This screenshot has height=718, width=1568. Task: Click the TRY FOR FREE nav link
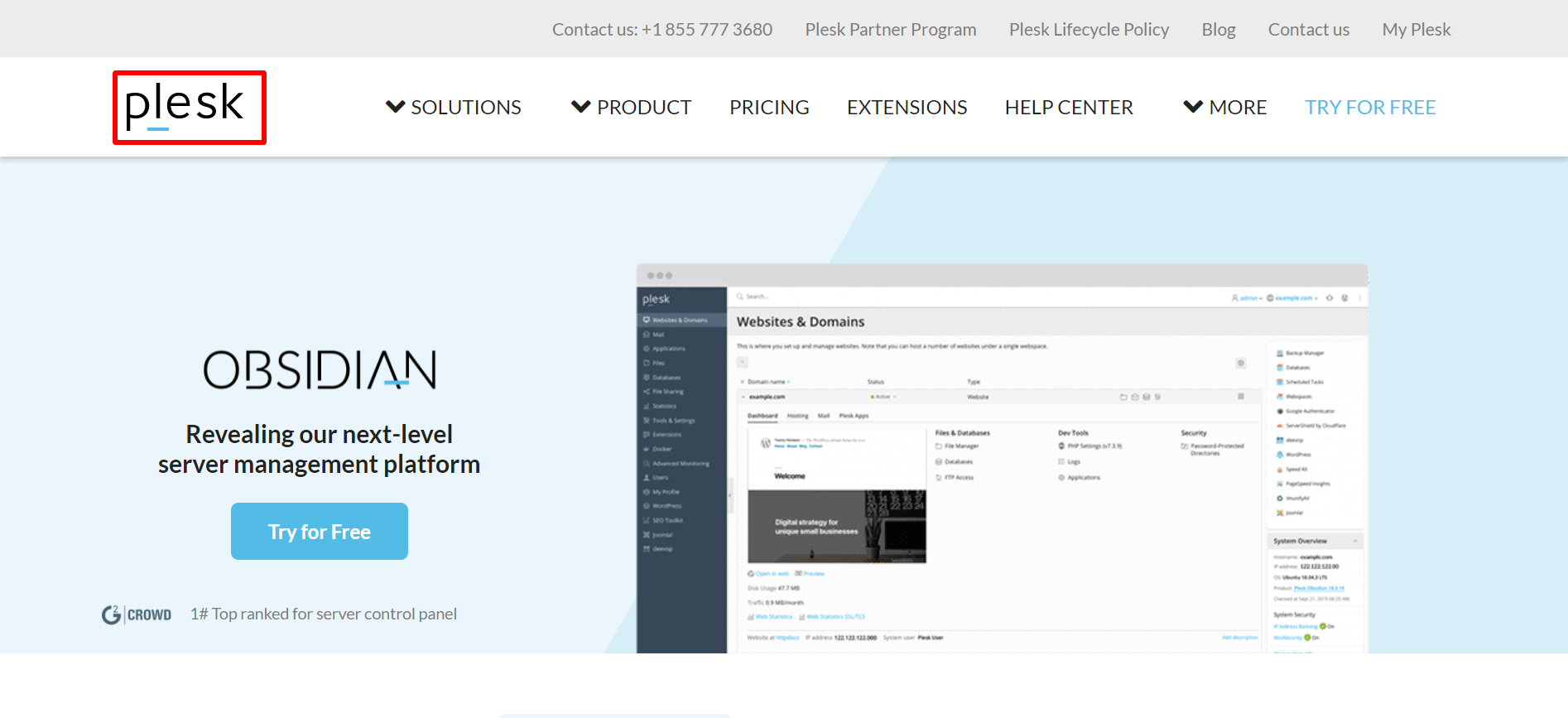pos(1370,108)
